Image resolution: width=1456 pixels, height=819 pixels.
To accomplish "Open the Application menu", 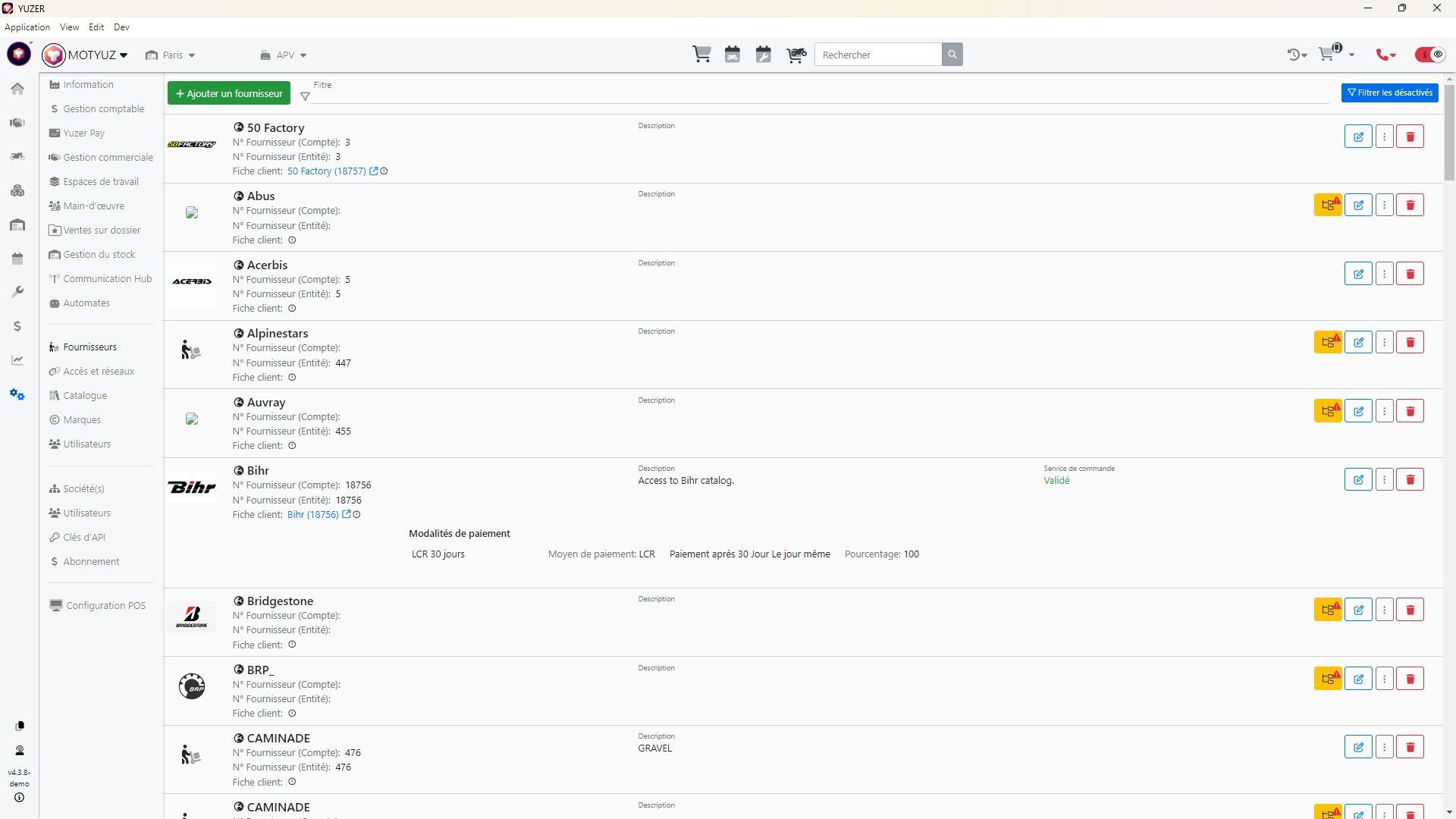I will point(27,27).
